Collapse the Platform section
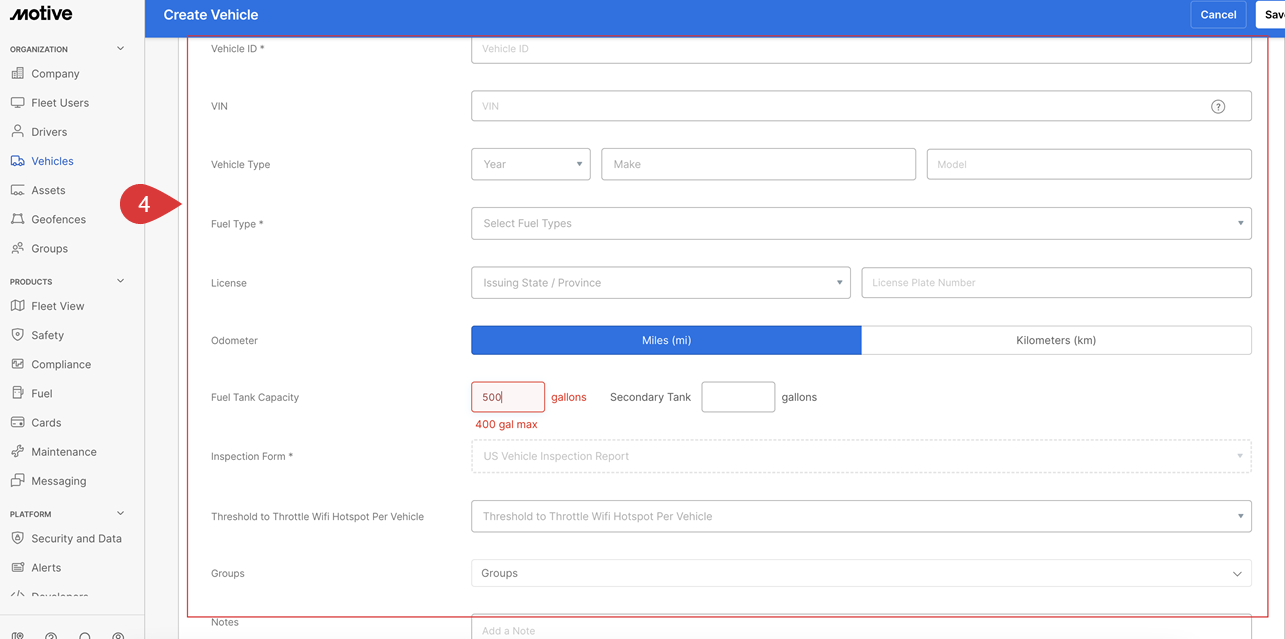1285x639 pixels. 121,513
